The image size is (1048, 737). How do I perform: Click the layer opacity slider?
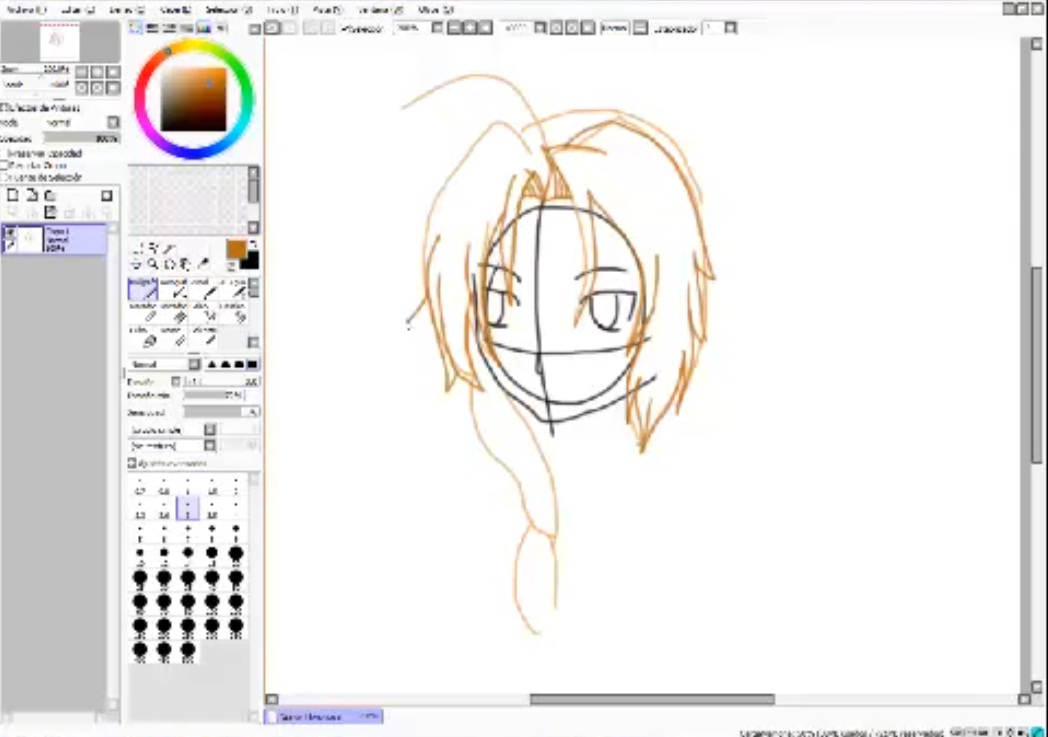point(81,139)
